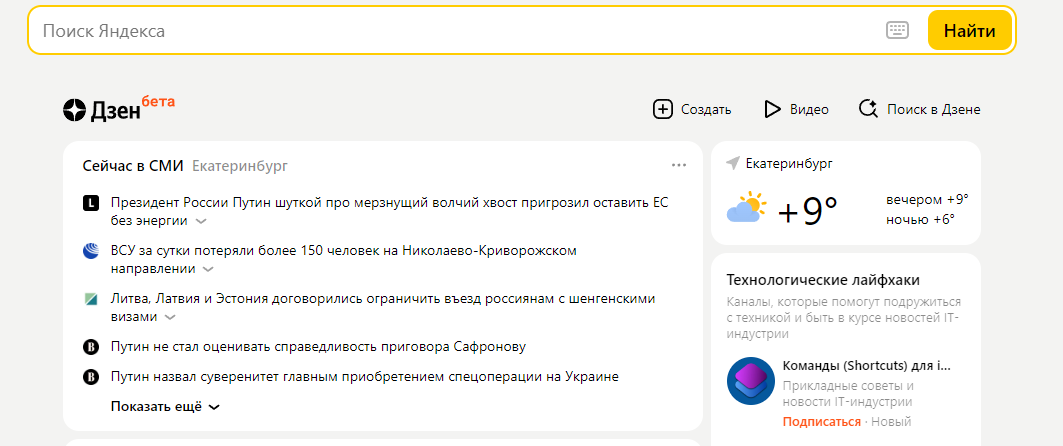Click the Создать plus icon

coord(662,109)
